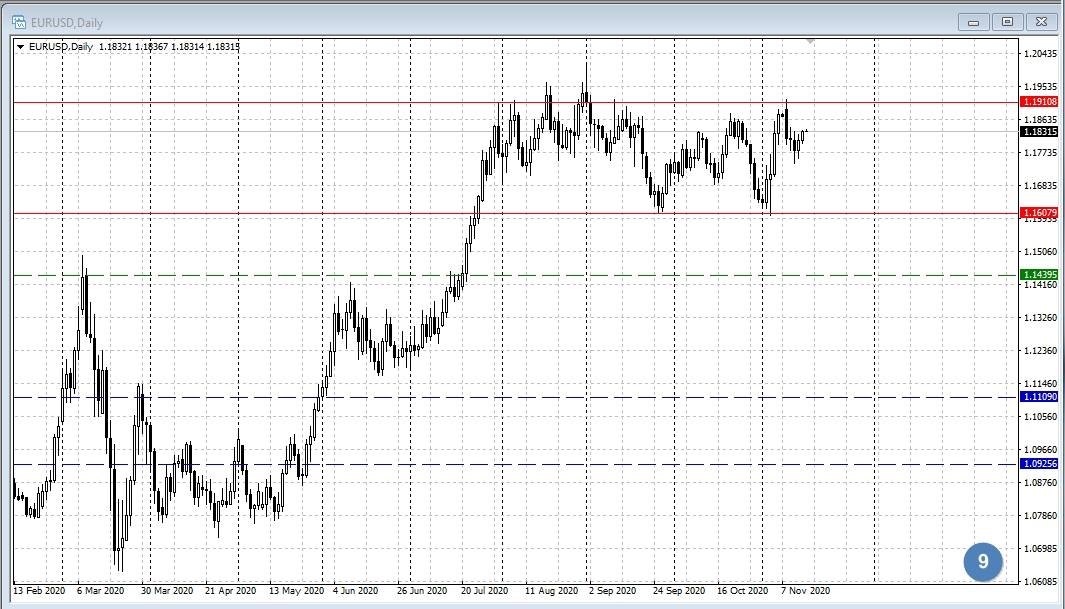Screen dimensions: 1065x609
Task: Click the 1.09660 value on price scale
Action: [1041, 449]
